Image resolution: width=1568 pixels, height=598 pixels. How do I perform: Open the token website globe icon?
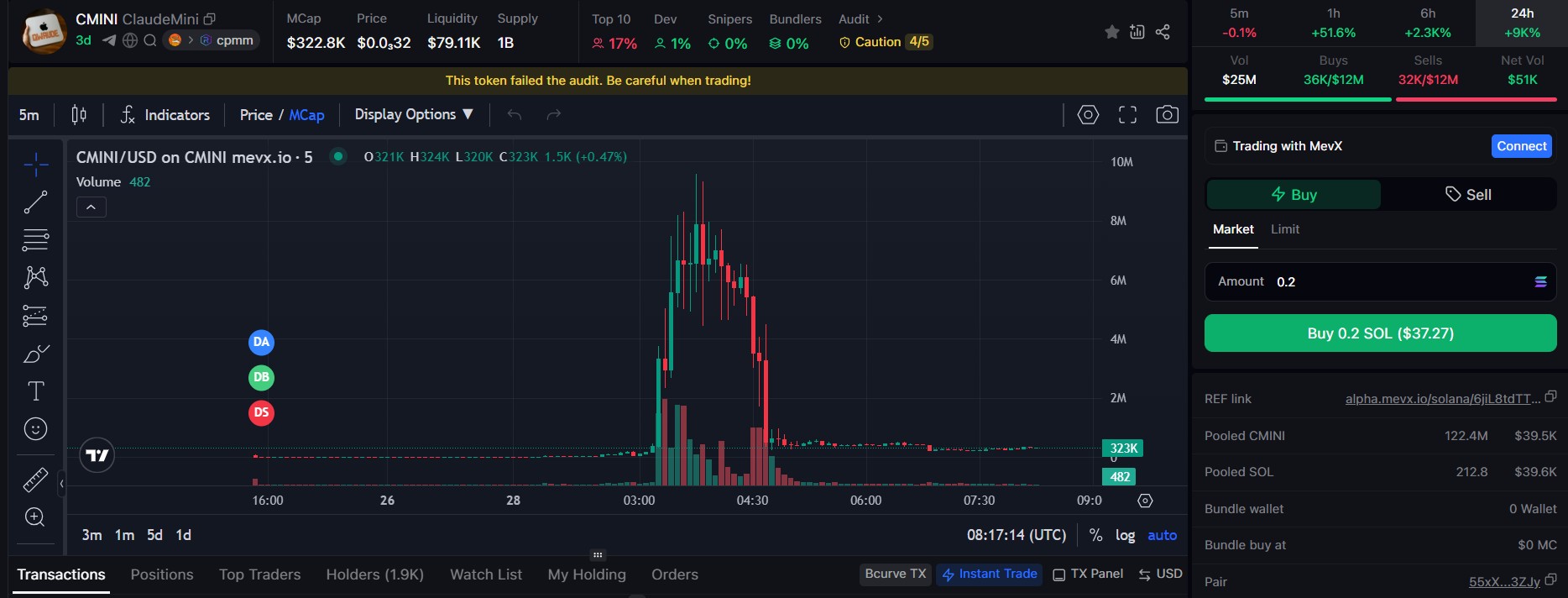pos(130,40)
